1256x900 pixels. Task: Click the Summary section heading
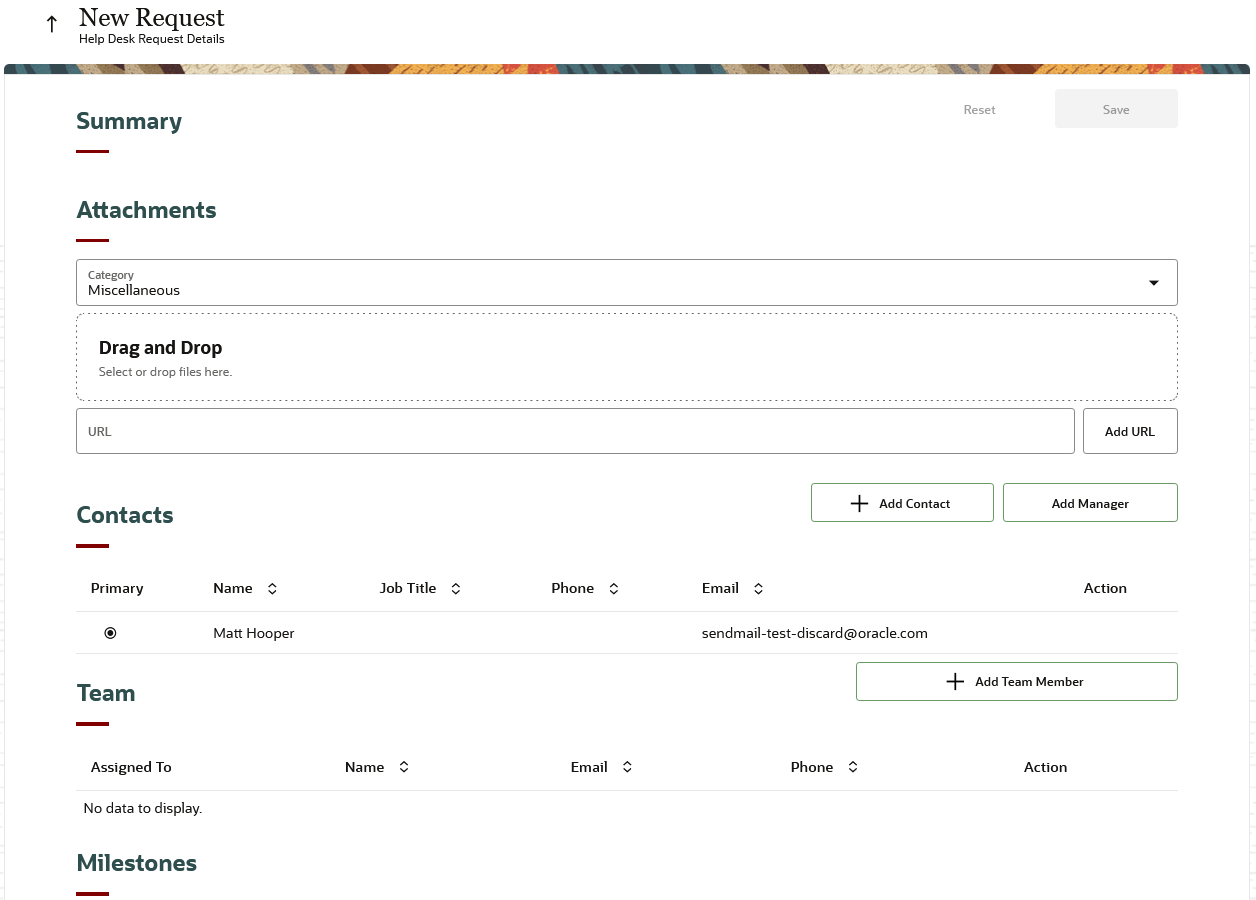(x=129, y=121)
